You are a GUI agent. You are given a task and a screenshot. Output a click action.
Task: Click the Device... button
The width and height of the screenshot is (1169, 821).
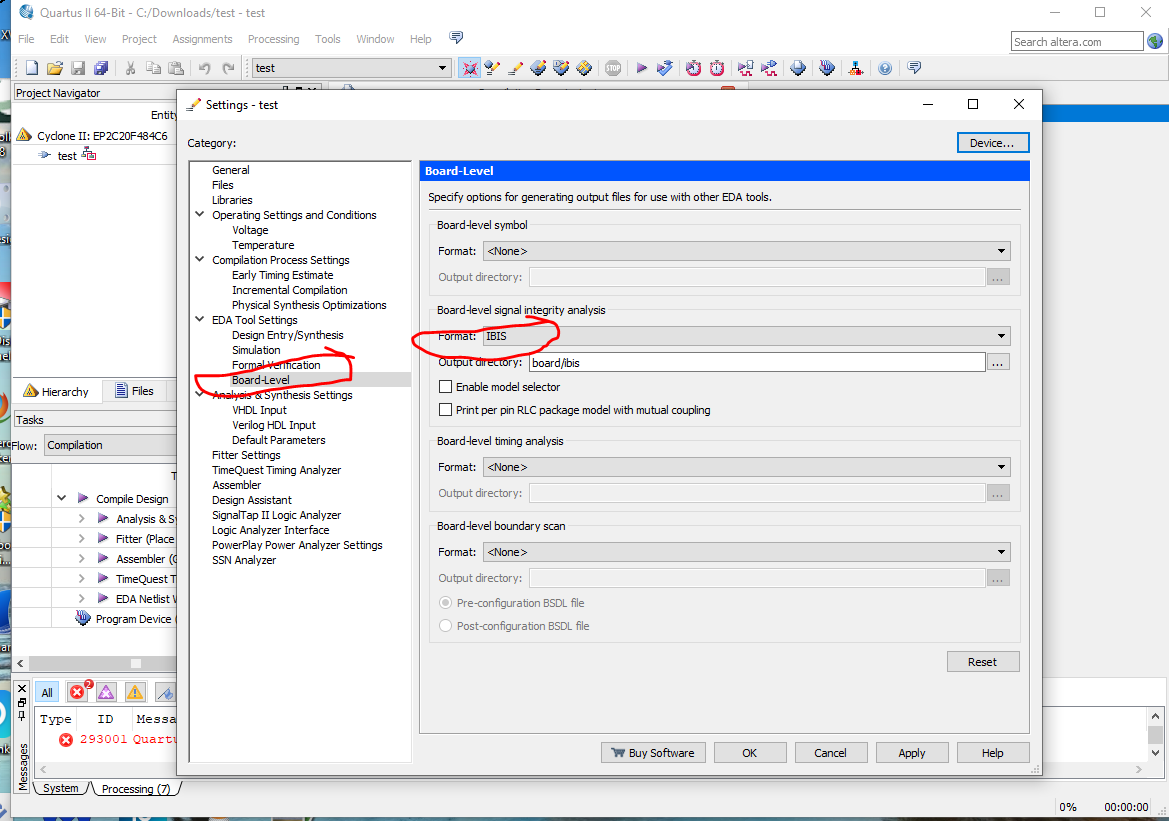click(x=992, y=143)
